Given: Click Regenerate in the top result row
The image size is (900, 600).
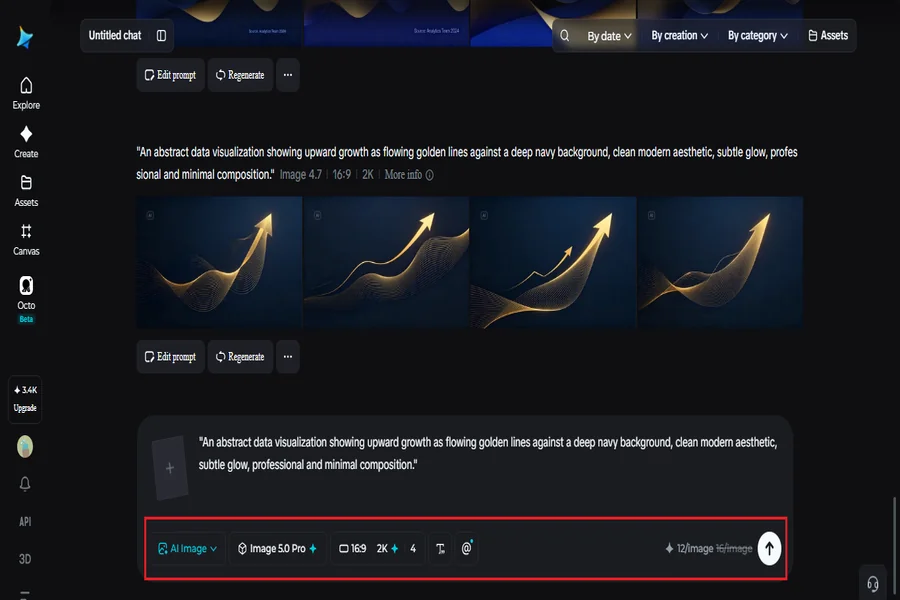Looking at the screenshot, I should point(240,75).
